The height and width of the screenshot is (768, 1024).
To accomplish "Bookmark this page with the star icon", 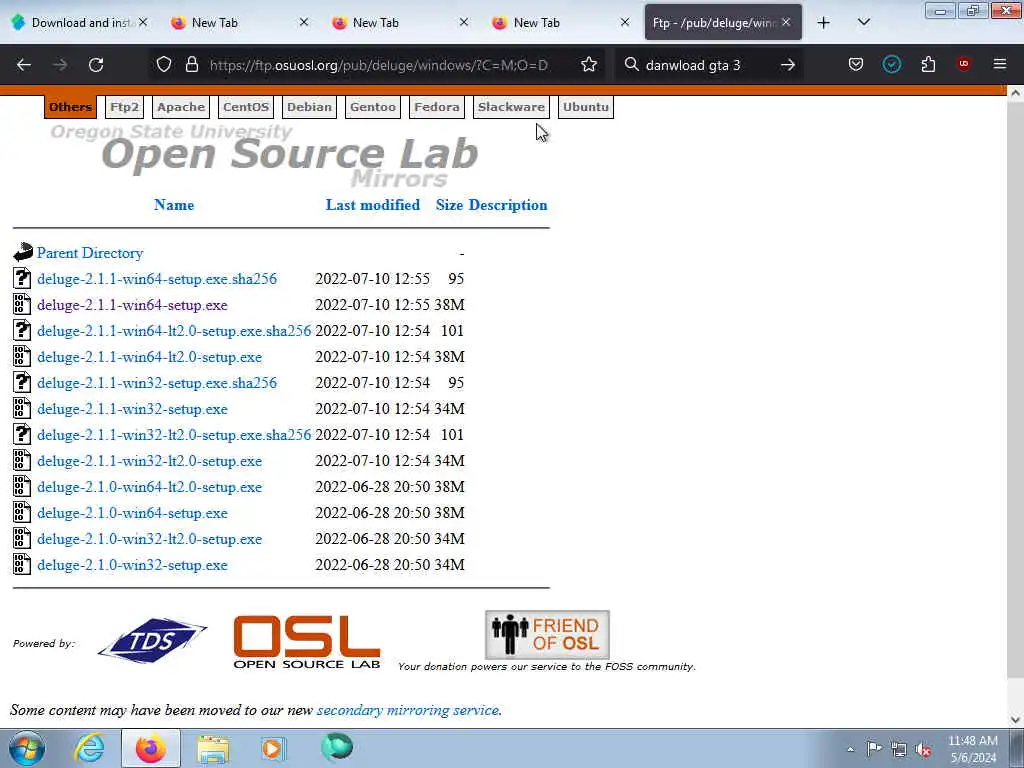I will [x=589, y=65].
